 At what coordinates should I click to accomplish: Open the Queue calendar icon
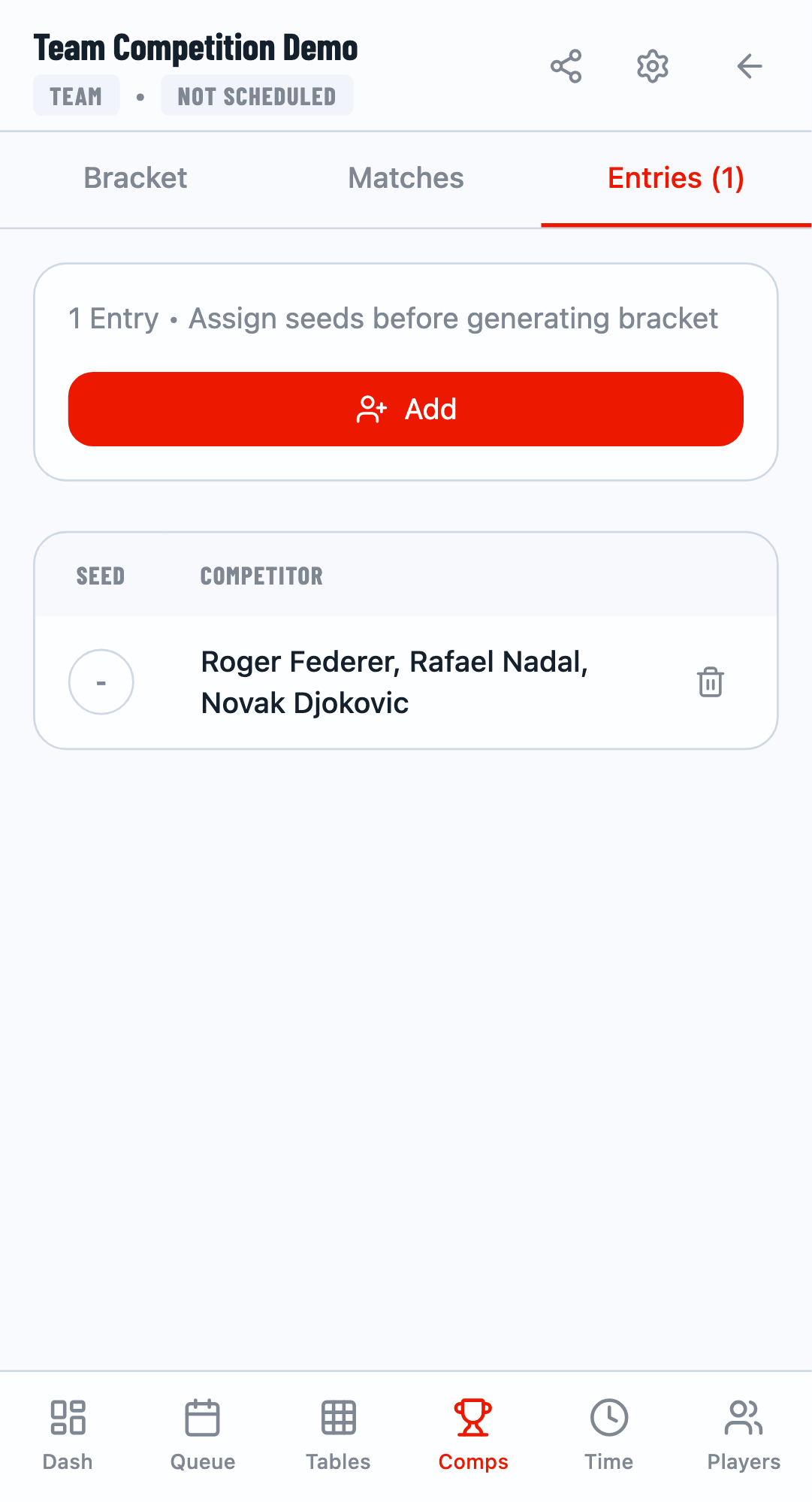coord(203,1418)
